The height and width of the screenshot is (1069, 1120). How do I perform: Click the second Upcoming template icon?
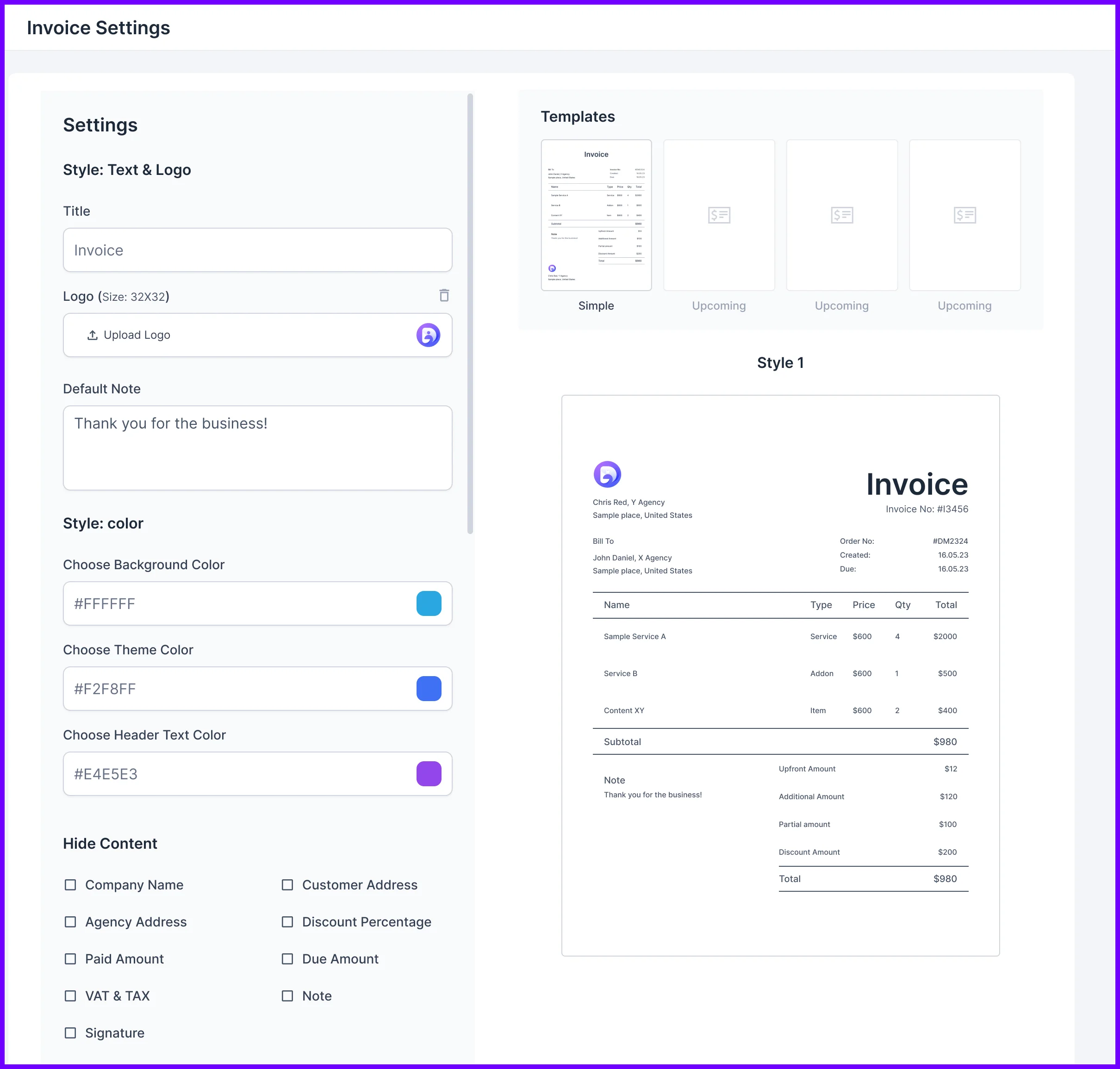point(841,215)
